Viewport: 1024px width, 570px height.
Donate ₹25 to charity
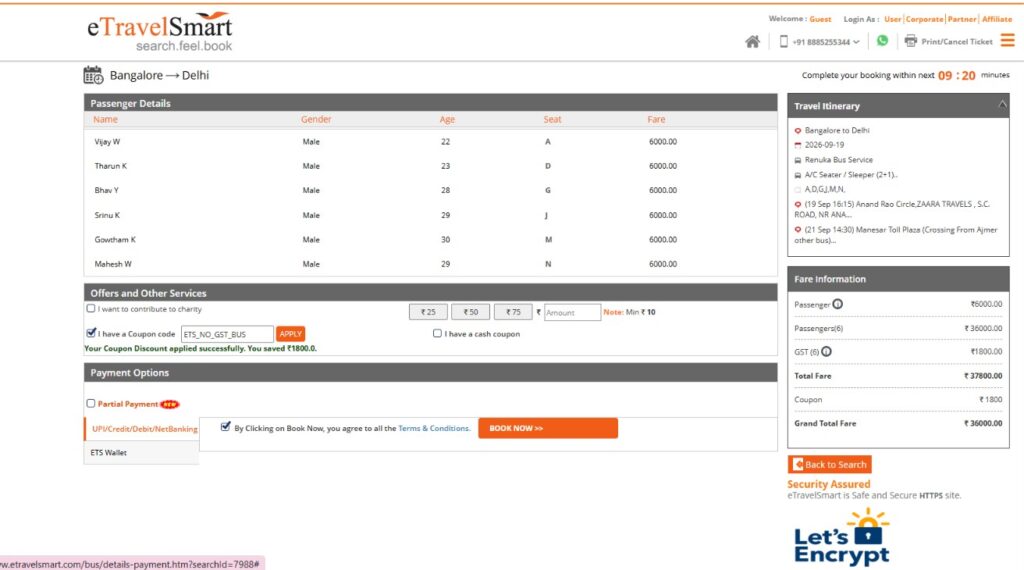pyautogui.click(x=428, y=312)
